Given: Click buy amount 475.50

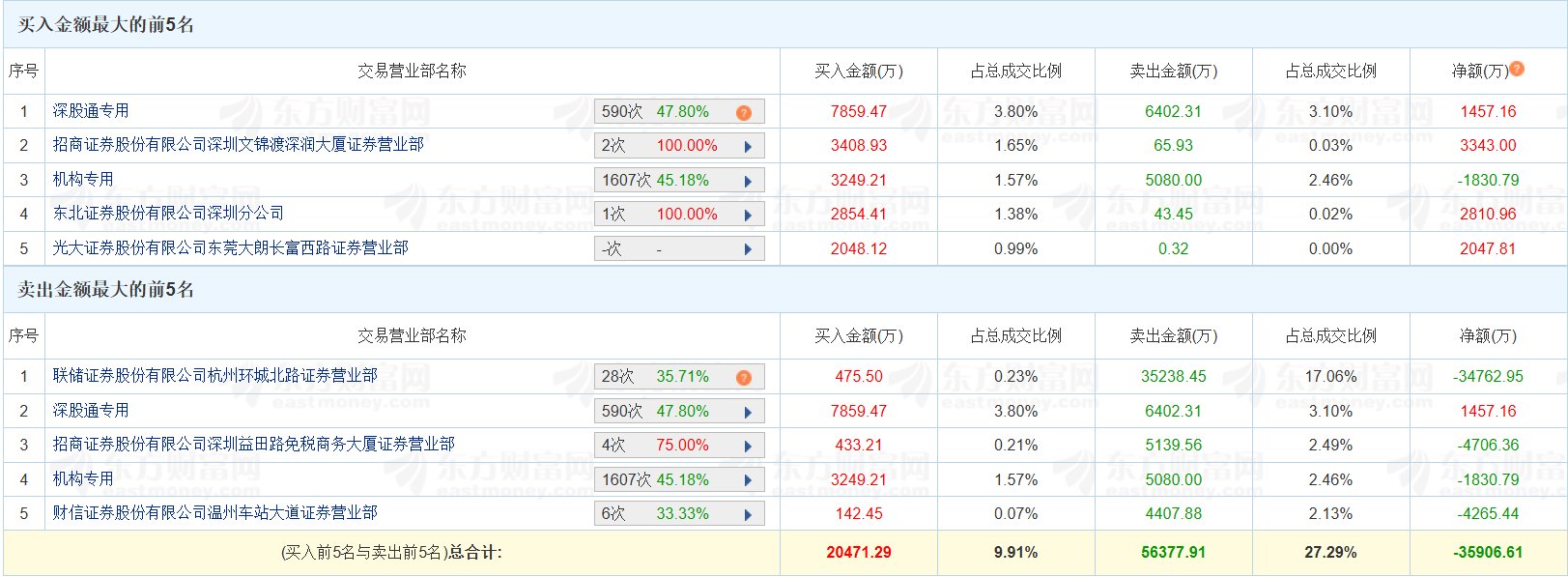Looking at the screenshot, I should tap(859, 377).
